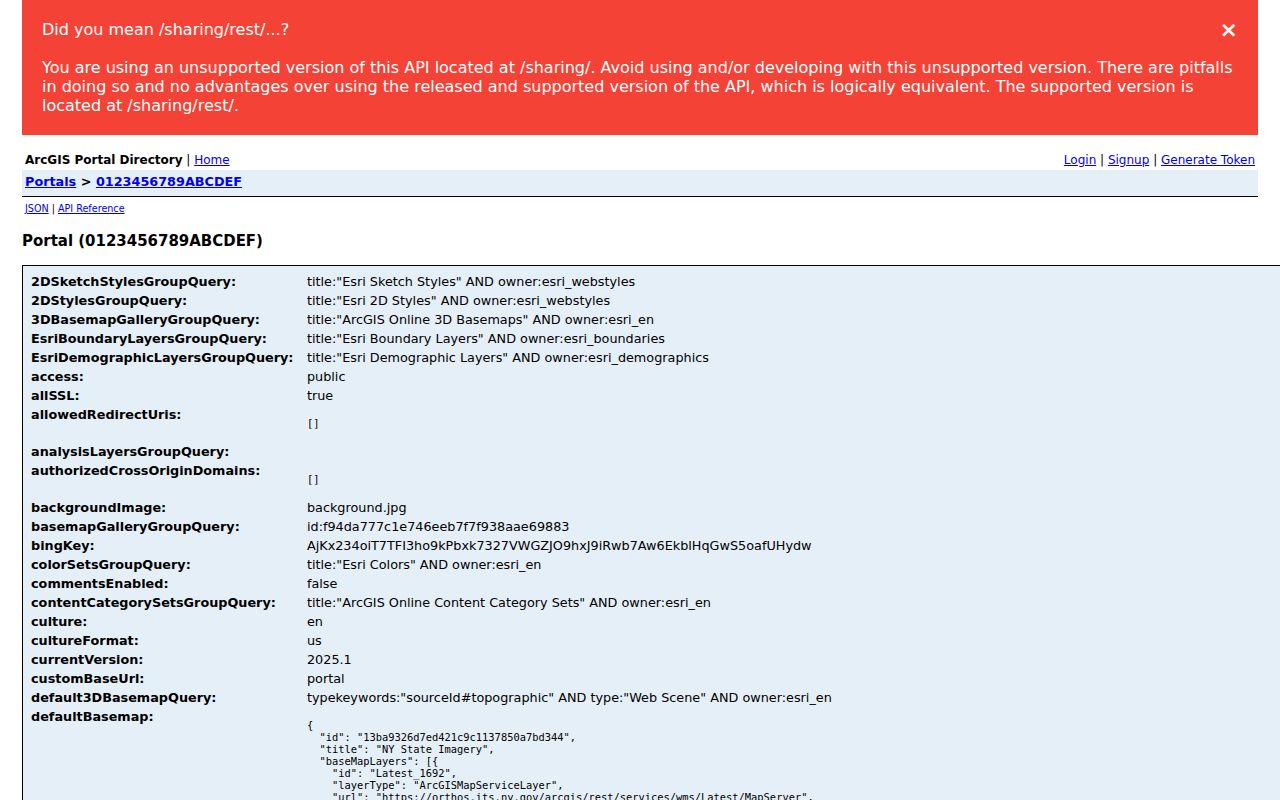Image resolution: width=1280 pixels, height=800 pixels.
Task: Click the currentVersion value '2025.1'
Action: pyautogui.click(x=329, y=660)
